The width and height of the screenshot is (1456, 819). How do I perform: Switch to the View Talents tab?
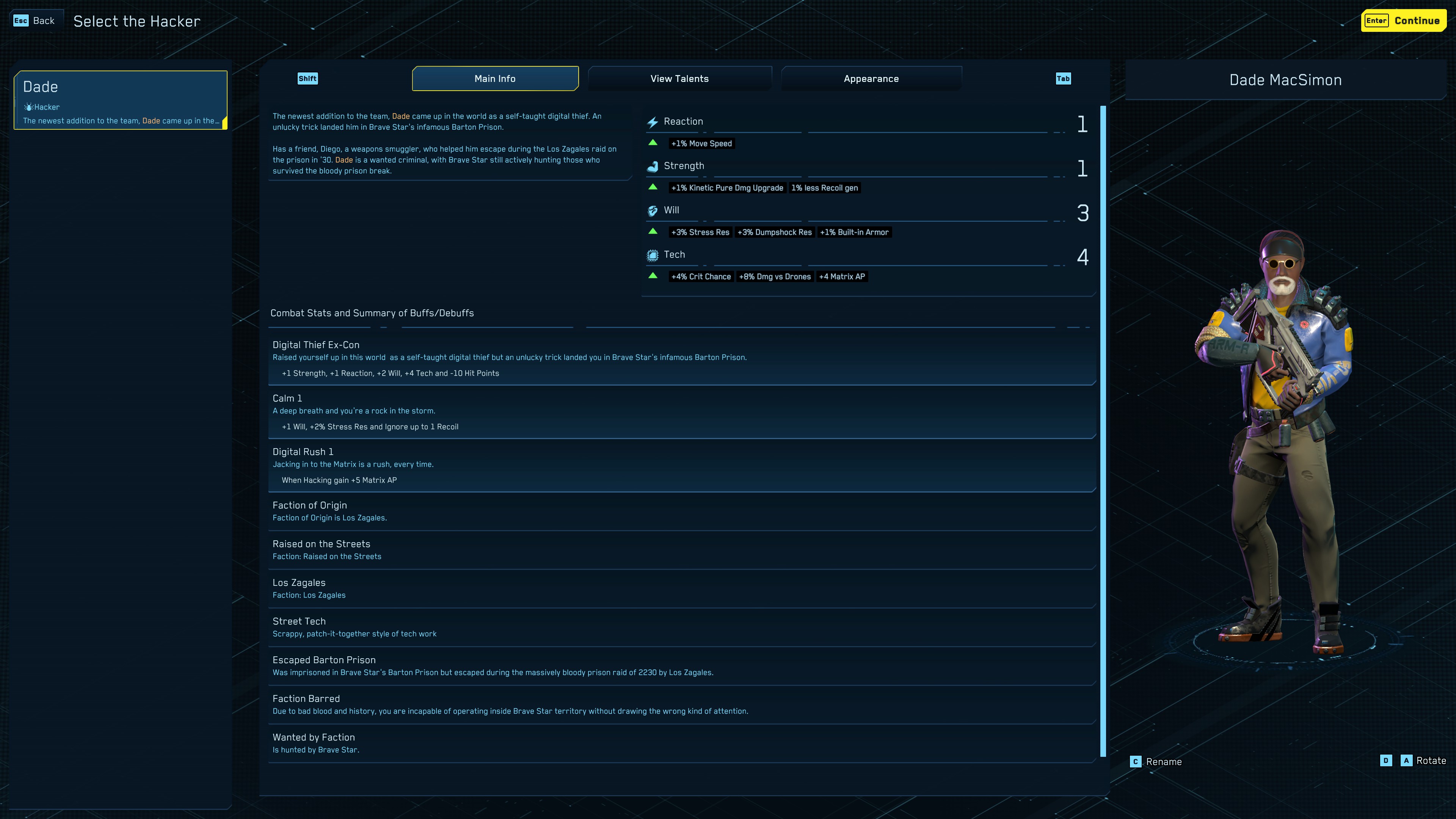coord(679,78)
